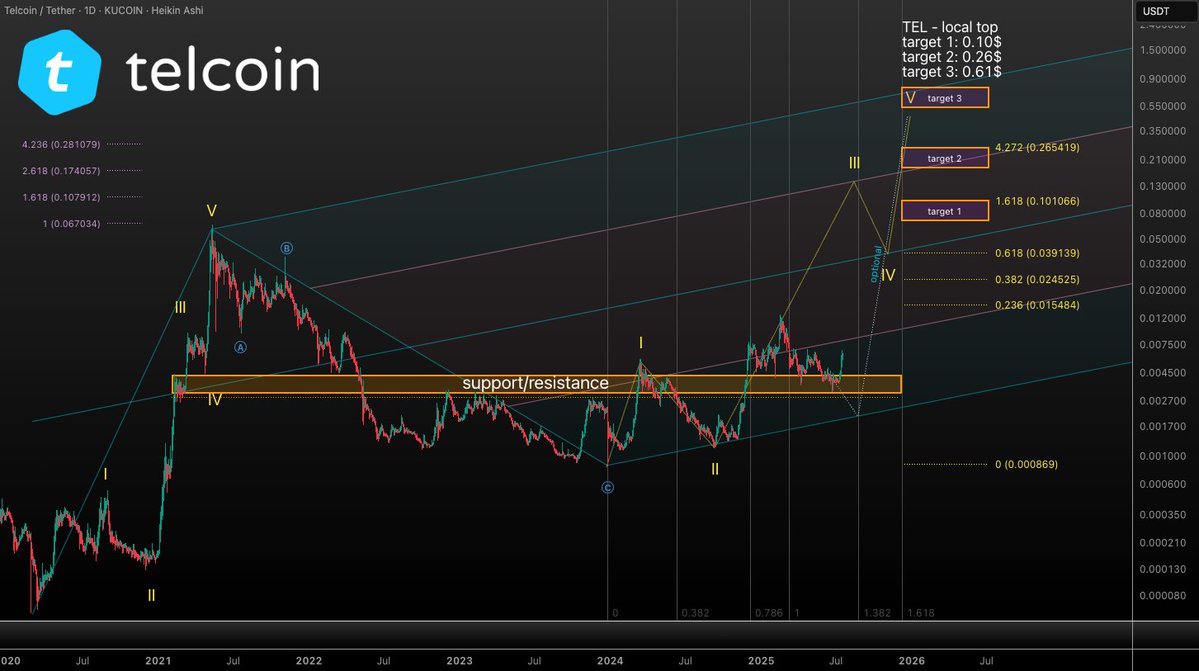Viewport: 1199px width, 671px height.
Task: Click the 0.012000 price scale label
Action: coord(1162,318)
